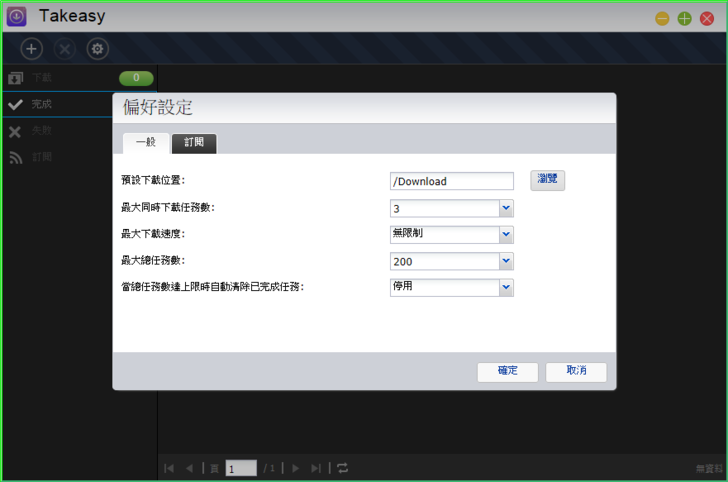Go to the previous page
The image size is (728, 482).
(x=189, y=468)
